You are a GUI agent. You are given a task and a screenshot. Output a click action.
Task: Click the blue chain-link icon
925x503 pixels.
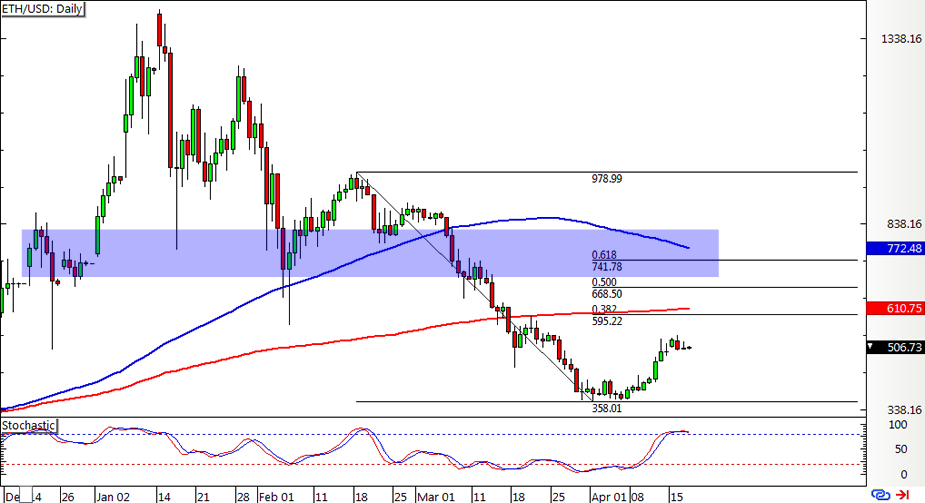coord(880,495)
